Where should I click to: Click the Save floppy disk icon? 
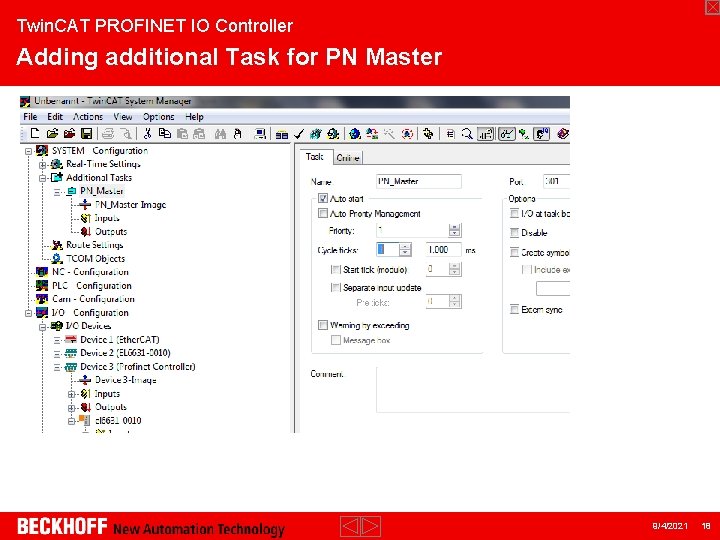point(86,134)
